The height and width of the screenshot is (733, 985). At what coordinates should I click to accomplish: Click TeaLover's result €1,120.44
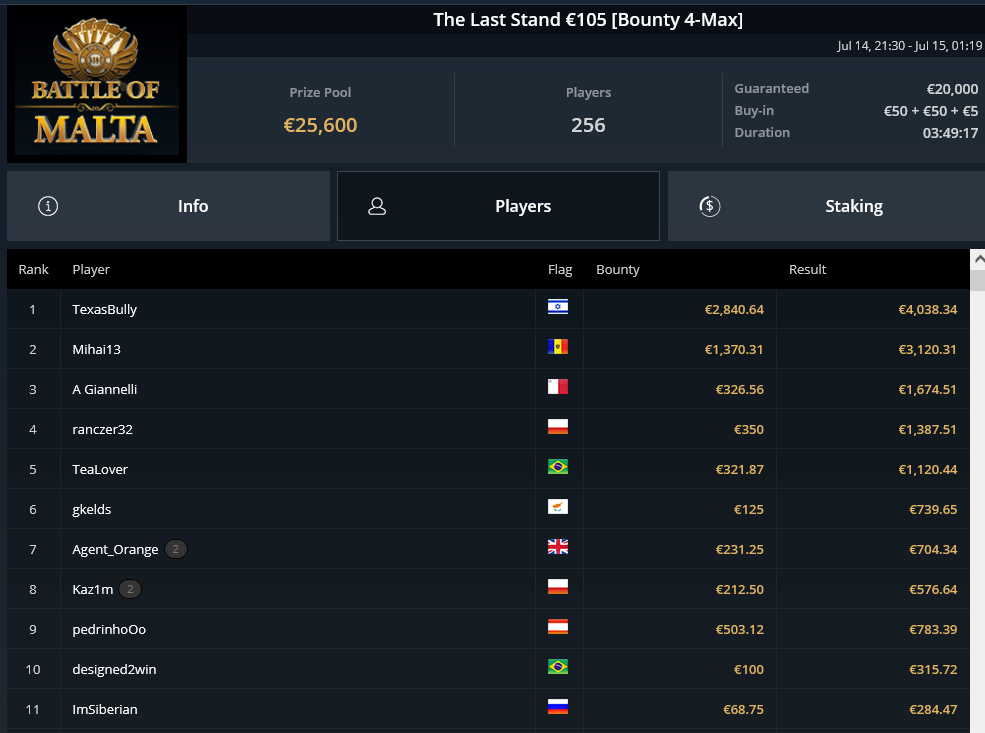(x=927, y=470)
